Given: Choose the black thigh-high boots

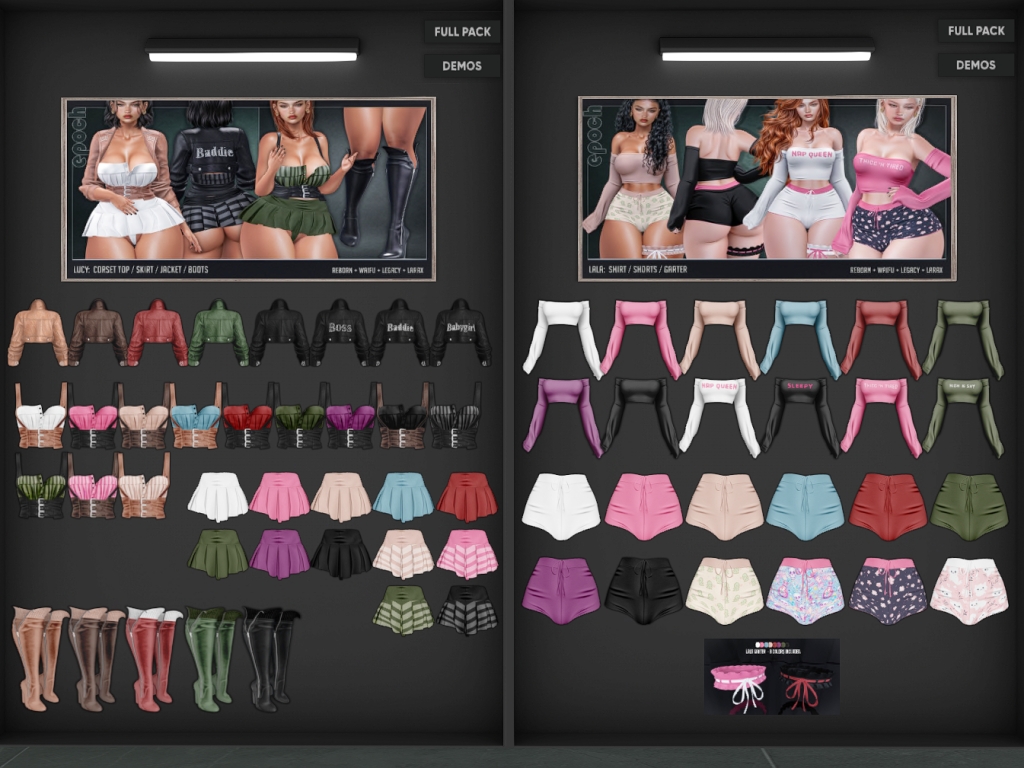Looking at the screenshot, I should [x=270, y=658].
